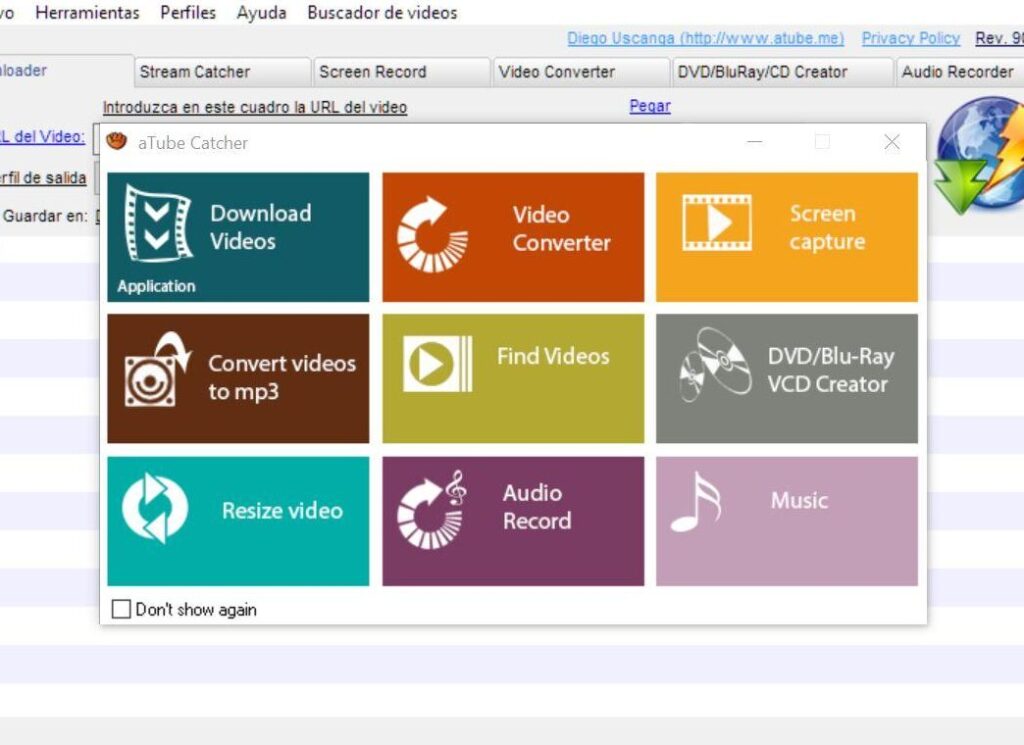Select the Resize video tile label
The width and height of the screenshot is (1024, 745).
(282, 510)
